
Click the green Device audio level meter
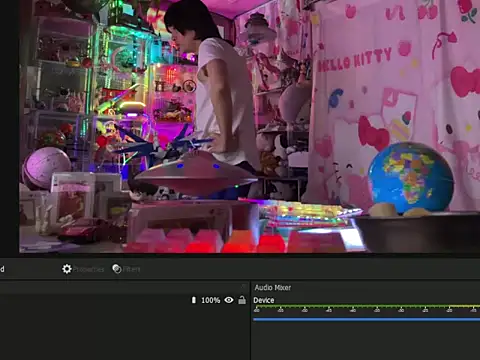(366, 306)
